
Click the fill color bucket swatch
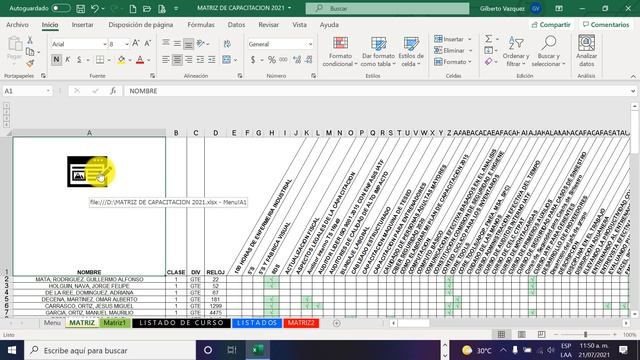[x=121, y=60]
